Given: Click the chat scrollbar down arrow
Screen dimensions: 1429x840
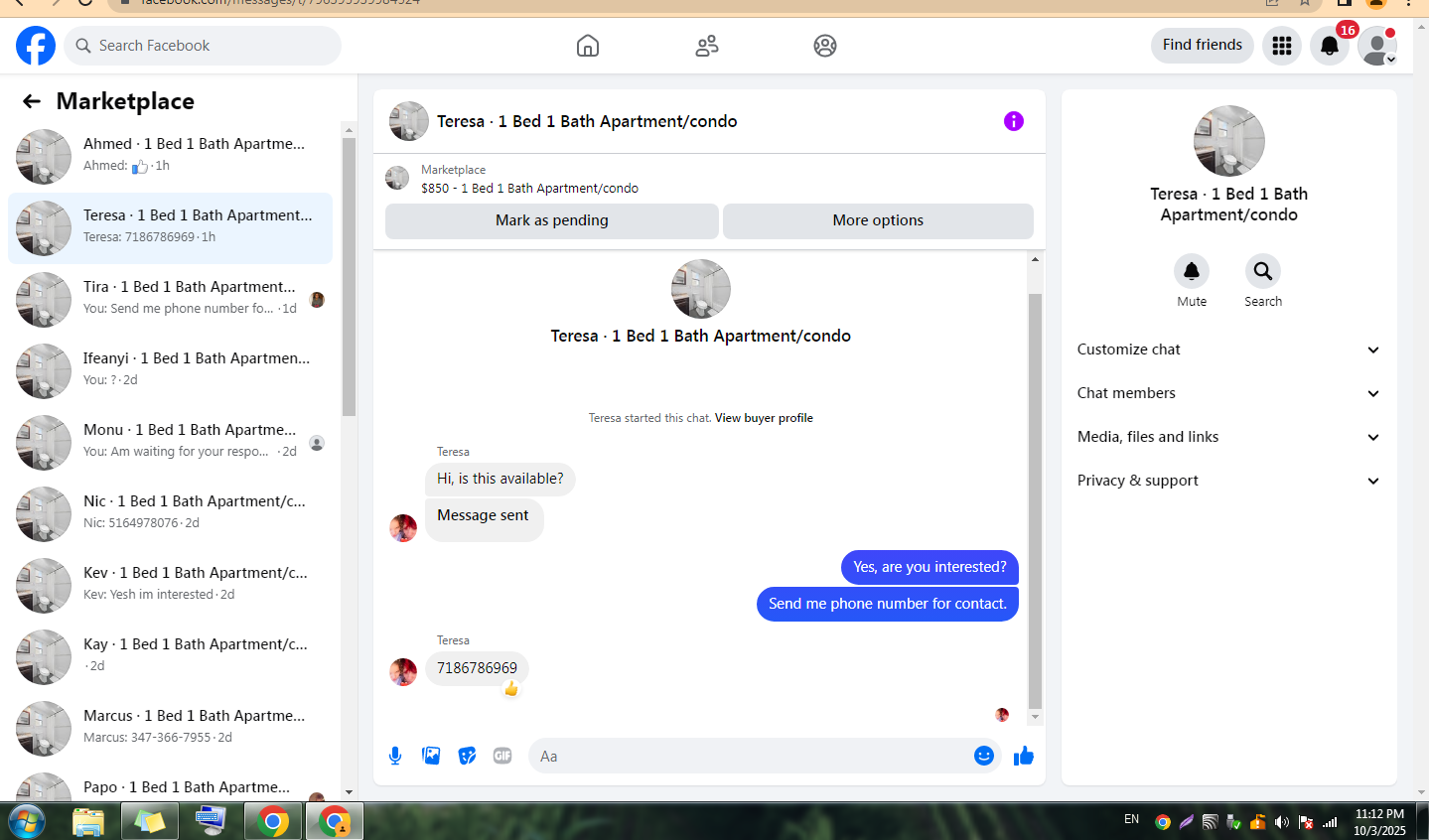Looking at the screenshot, I should pyautogui.click(x=1035, y=717).
